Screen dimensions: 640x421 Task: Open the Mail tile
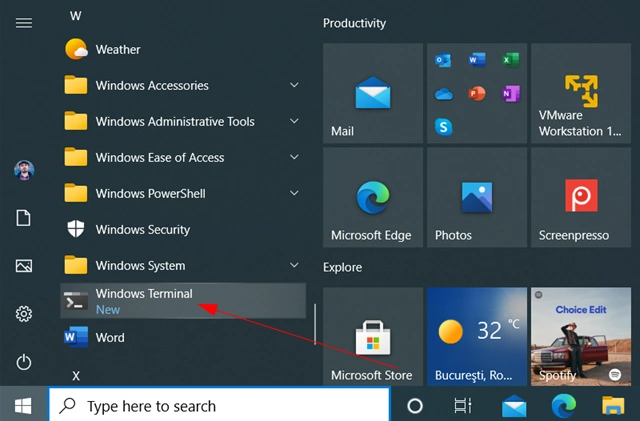click(373, 93)
